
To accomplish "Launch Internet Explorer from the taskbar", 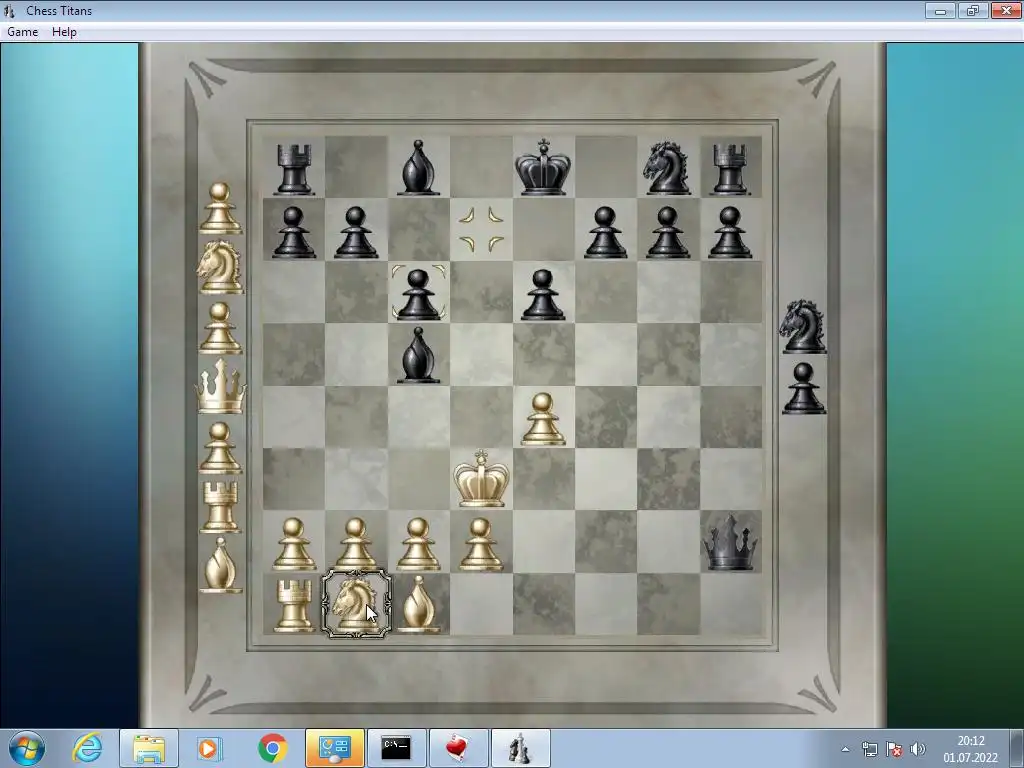I will pos(88,748).
